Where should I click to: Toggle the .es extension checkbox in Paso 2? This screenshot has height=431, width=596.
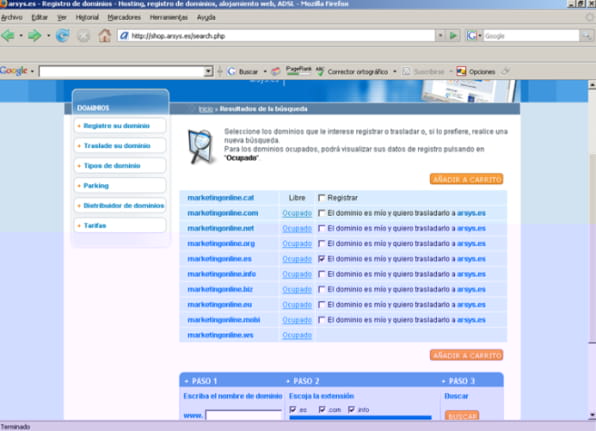tap(293, 409)
